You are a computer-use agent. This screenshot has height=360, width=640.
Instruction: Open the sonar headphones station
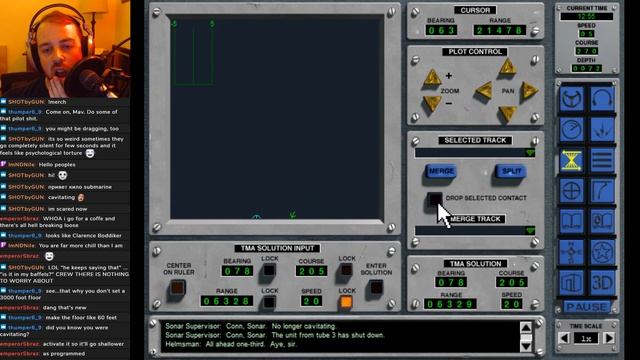602,99
